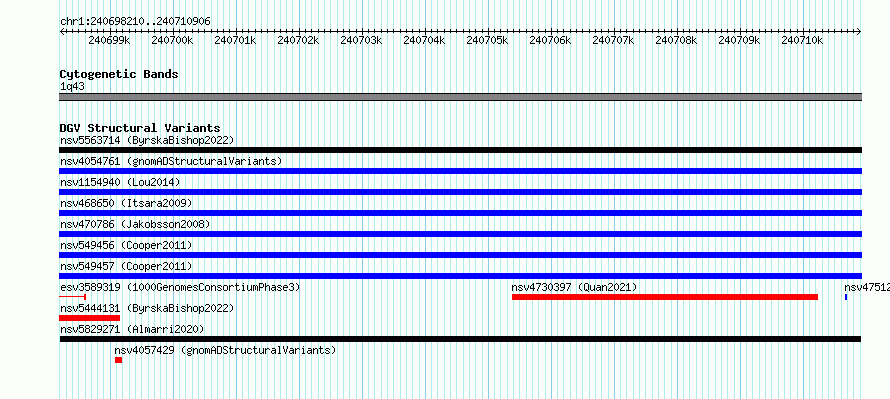Viewport: 890px width, 399px height.
Task: Open the nsv5829271 (Almarri2020) label
Action: tap(132, 329)
